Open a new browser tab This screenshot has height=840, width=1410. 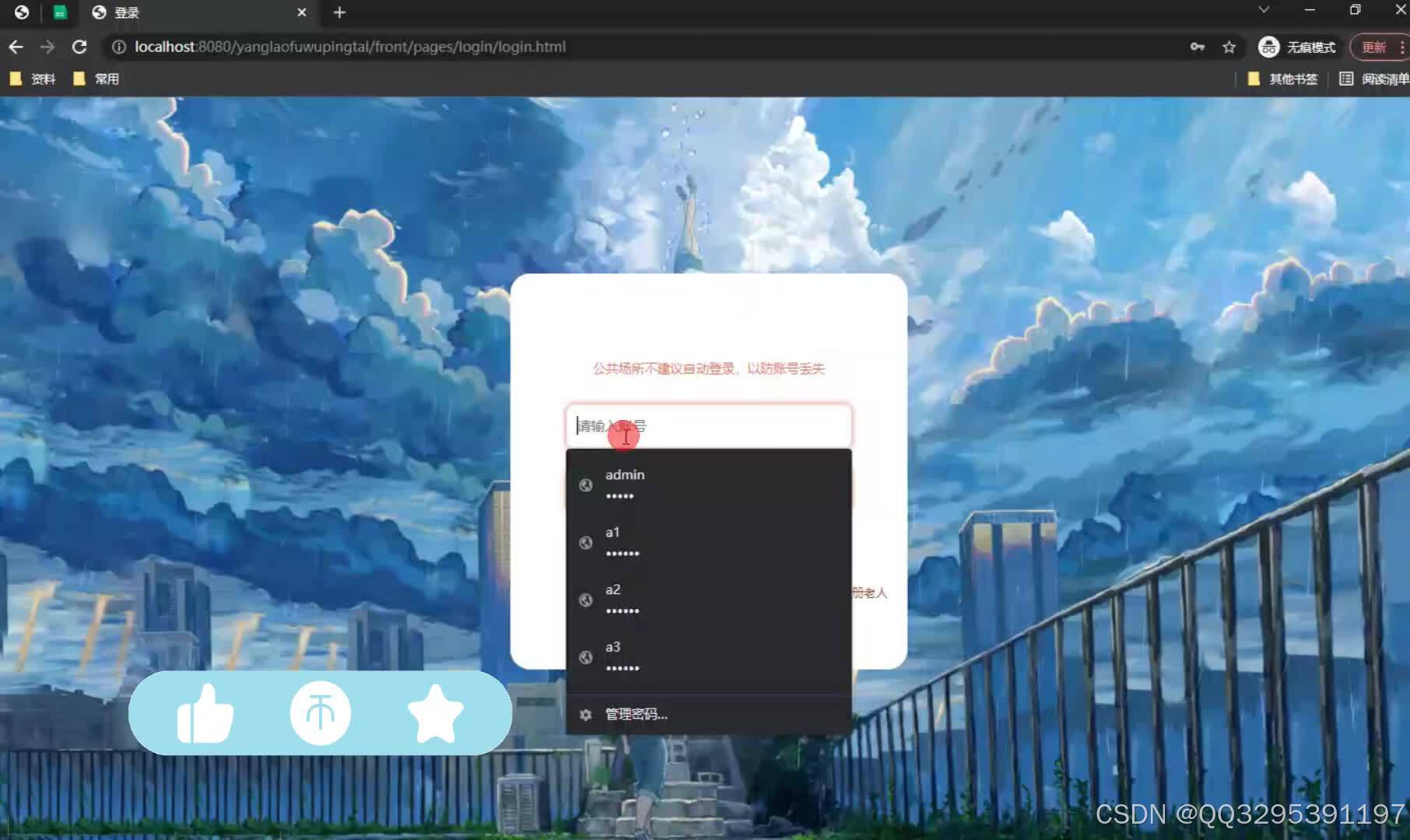tap(339, 12)
